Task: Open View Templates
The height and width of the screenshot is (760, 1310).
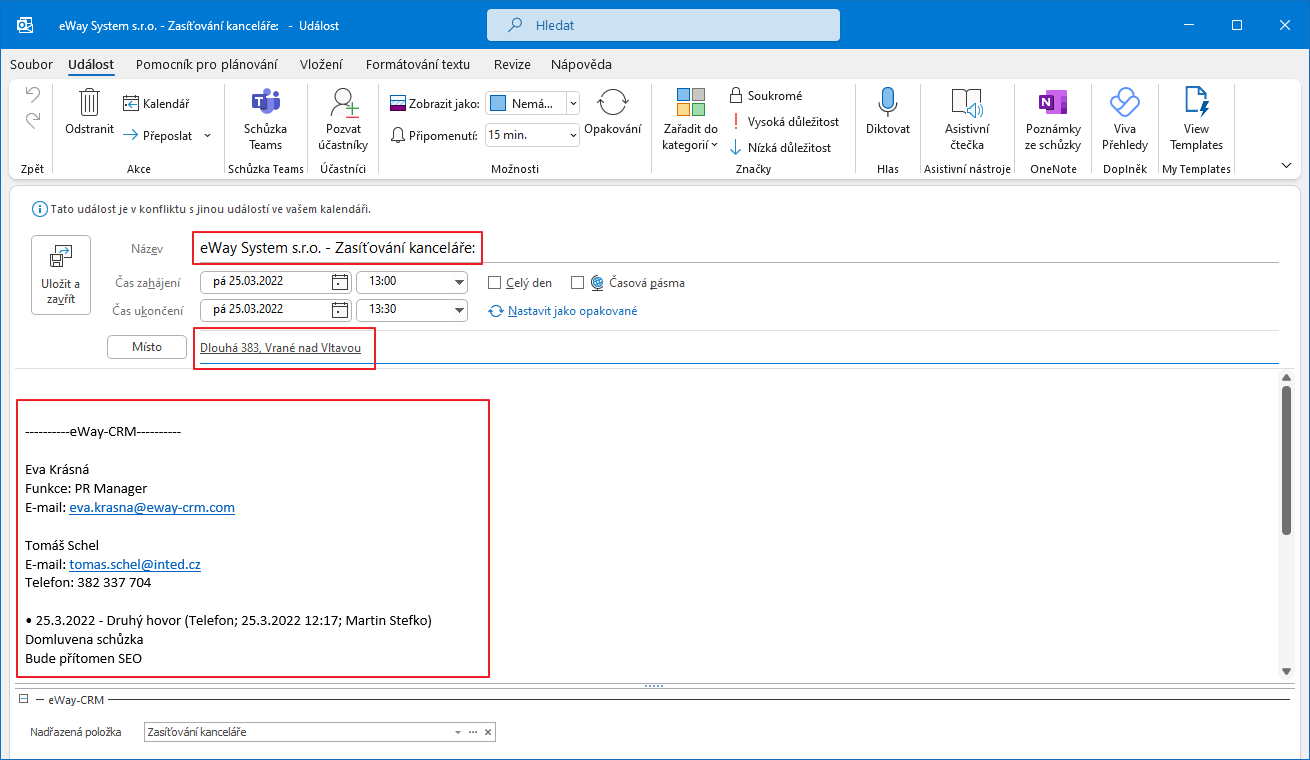Action: point(1196,120)
